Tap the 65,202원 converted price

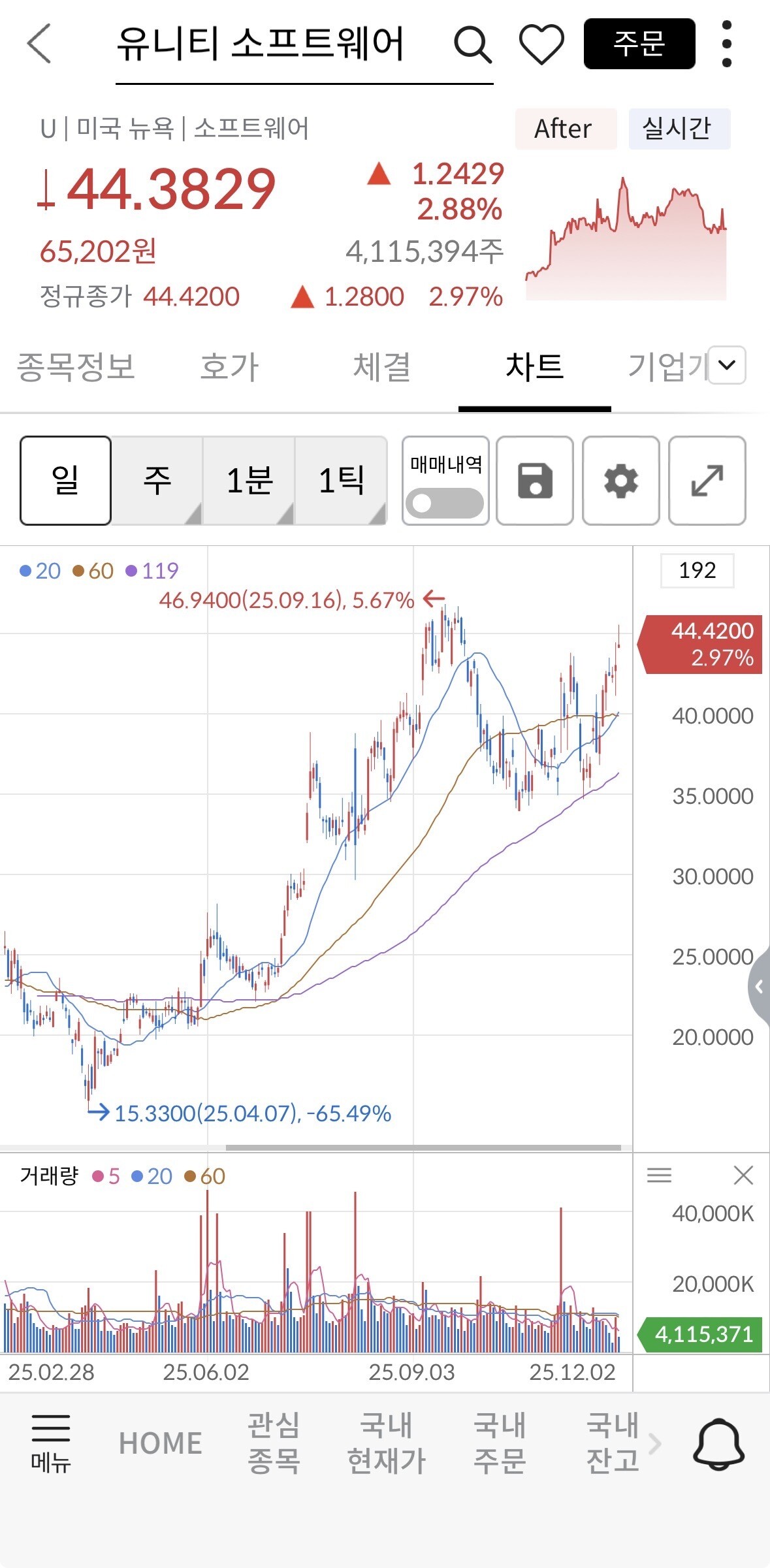98,251
